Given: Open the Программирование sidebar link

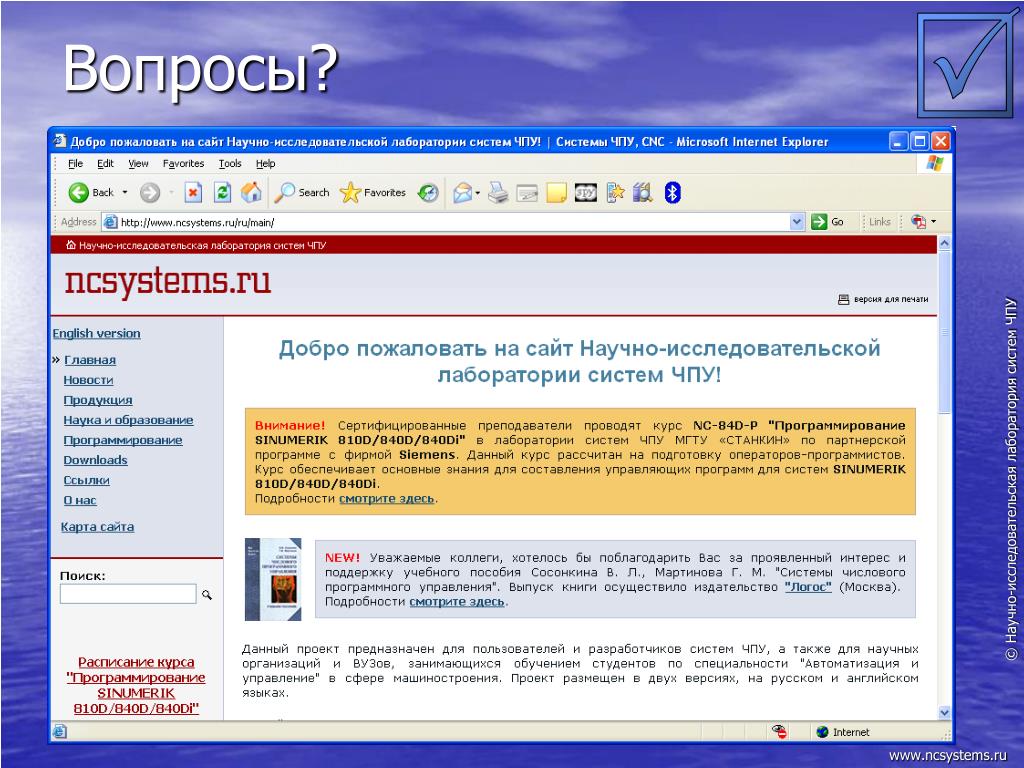Looking at the screenshot, I should [123, 440].
